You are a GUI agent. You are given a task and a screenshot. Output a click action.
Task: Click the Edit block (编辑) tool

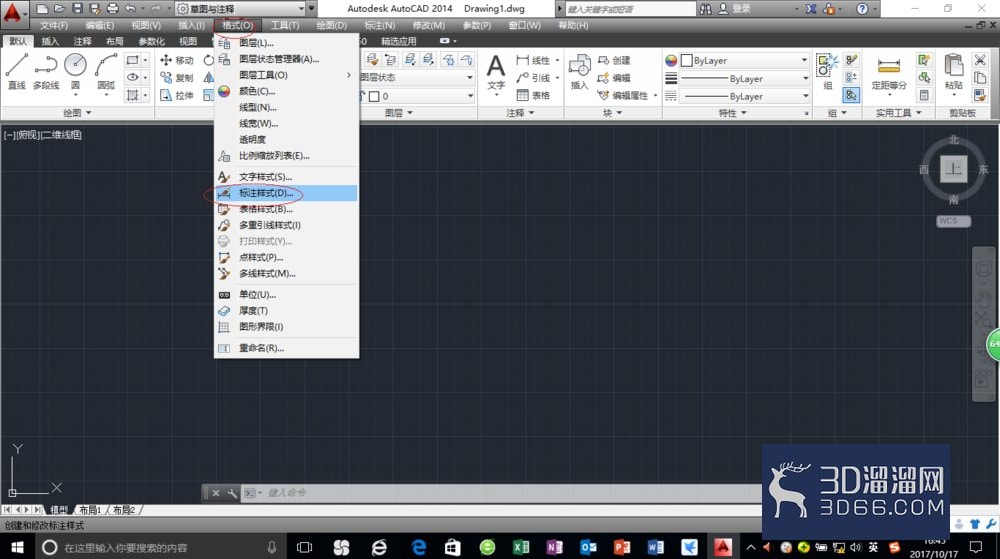pyautogui.click(x=614, y=78)
